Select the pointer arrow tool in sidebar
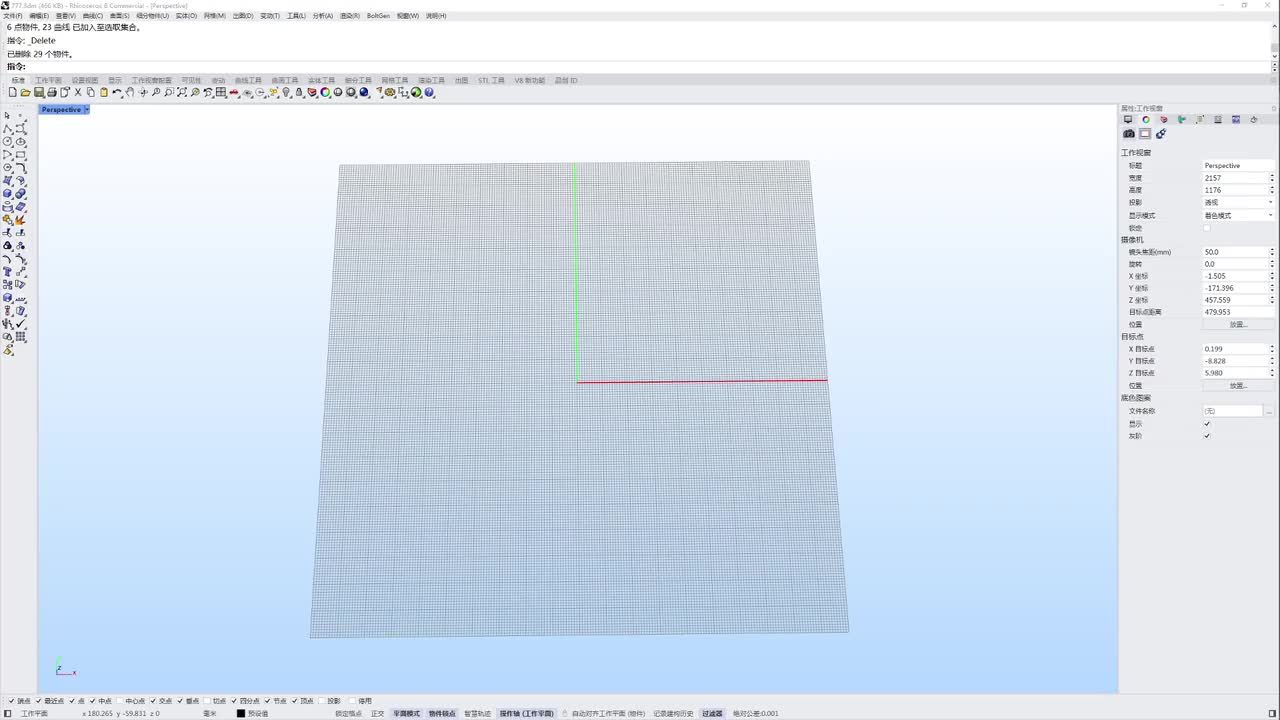The width and height of the screenshot is (1280, 720). click(x=8, y=116)
